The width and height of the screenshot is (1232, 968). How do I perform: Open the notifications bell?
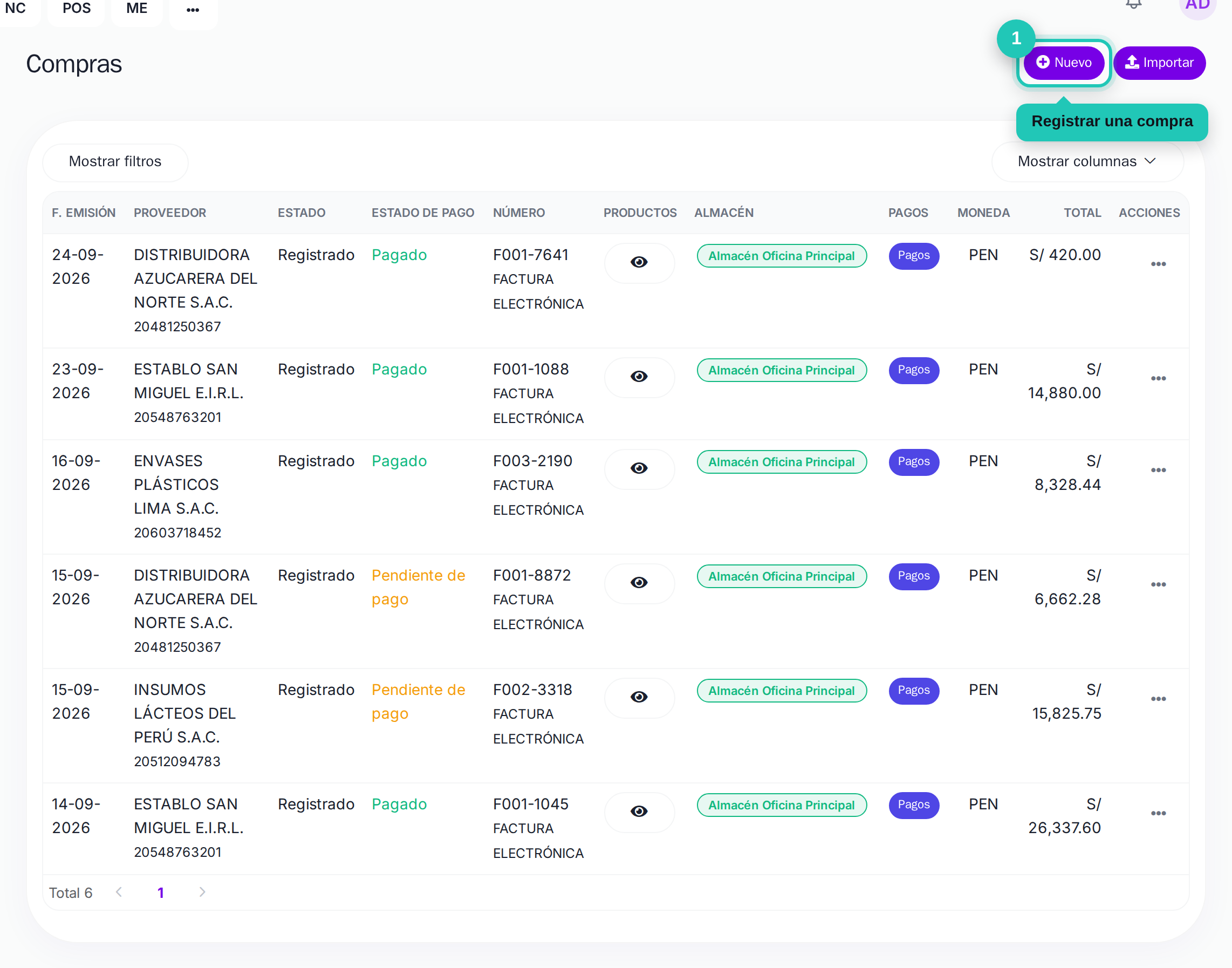coord(1133,4)
